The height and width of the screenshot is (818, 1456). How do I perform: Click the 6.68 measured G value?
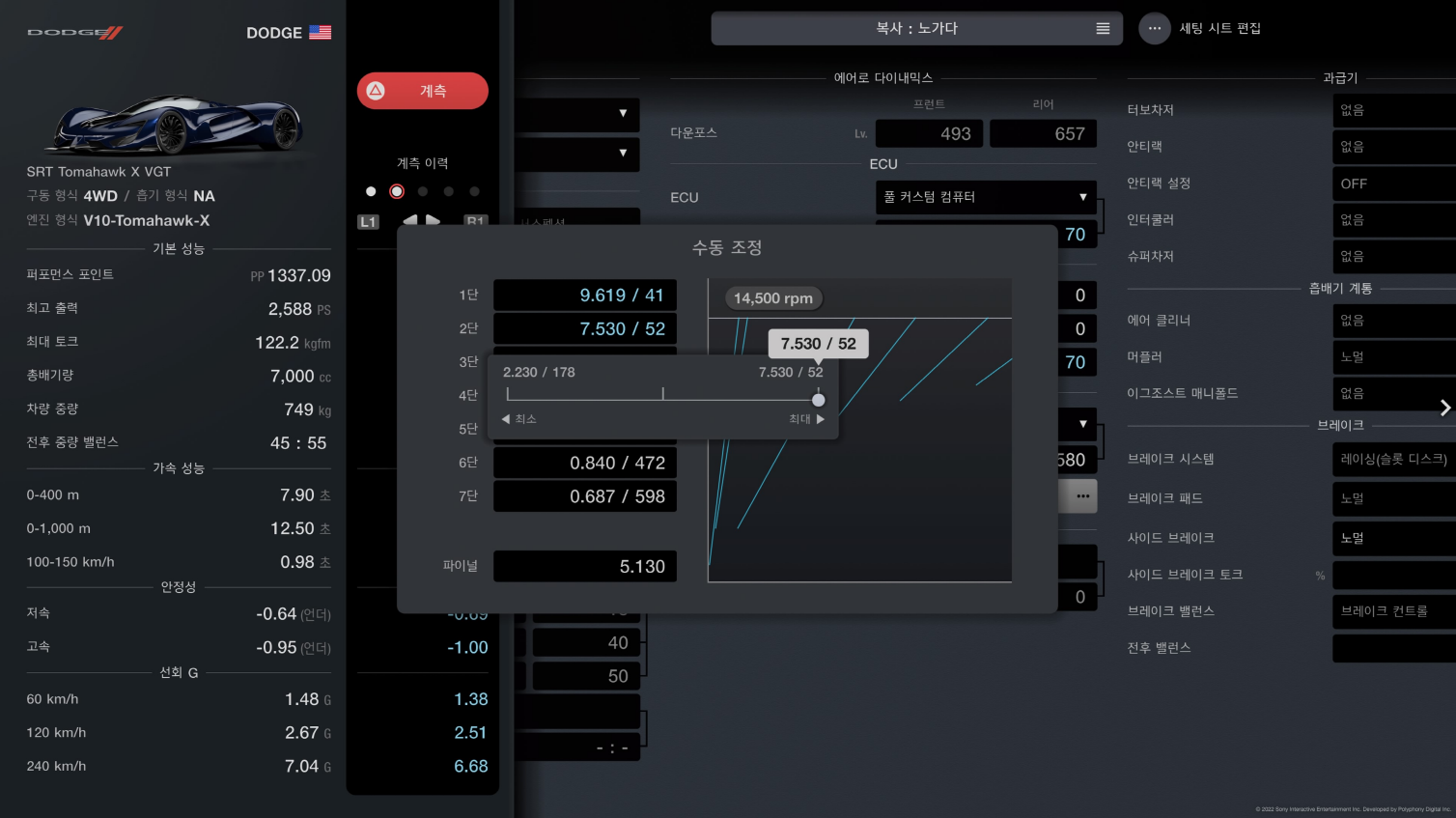471,766
